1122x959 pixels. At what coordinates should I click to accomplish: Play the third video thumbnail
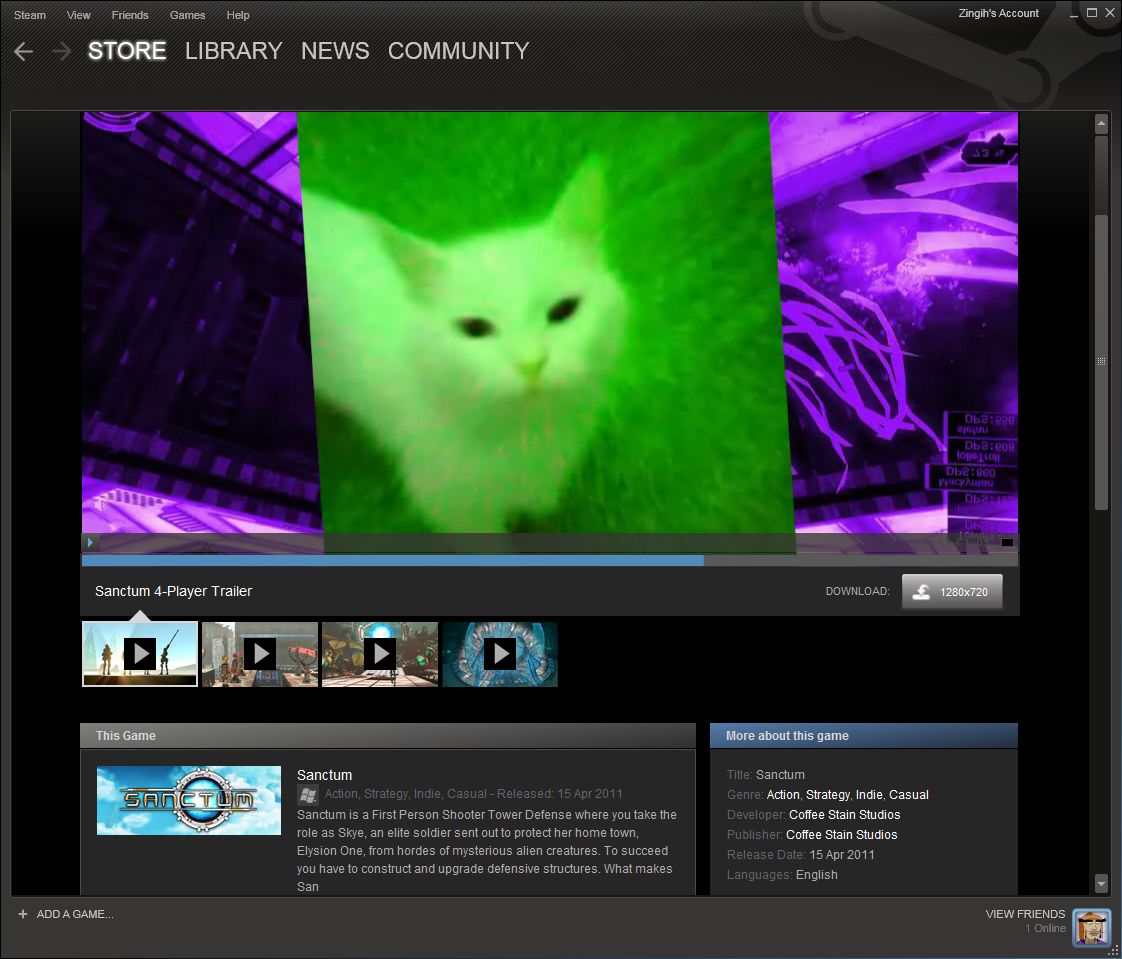coord(380,654)
